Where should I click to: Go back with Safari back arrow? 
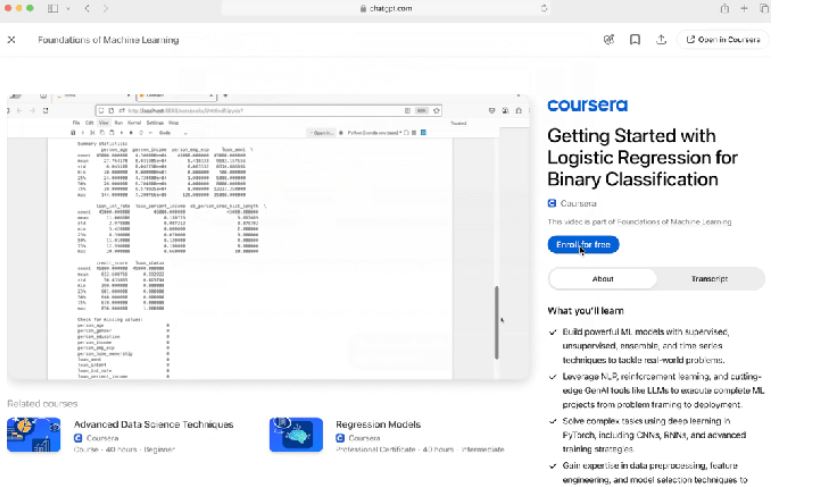click(87, 8)
